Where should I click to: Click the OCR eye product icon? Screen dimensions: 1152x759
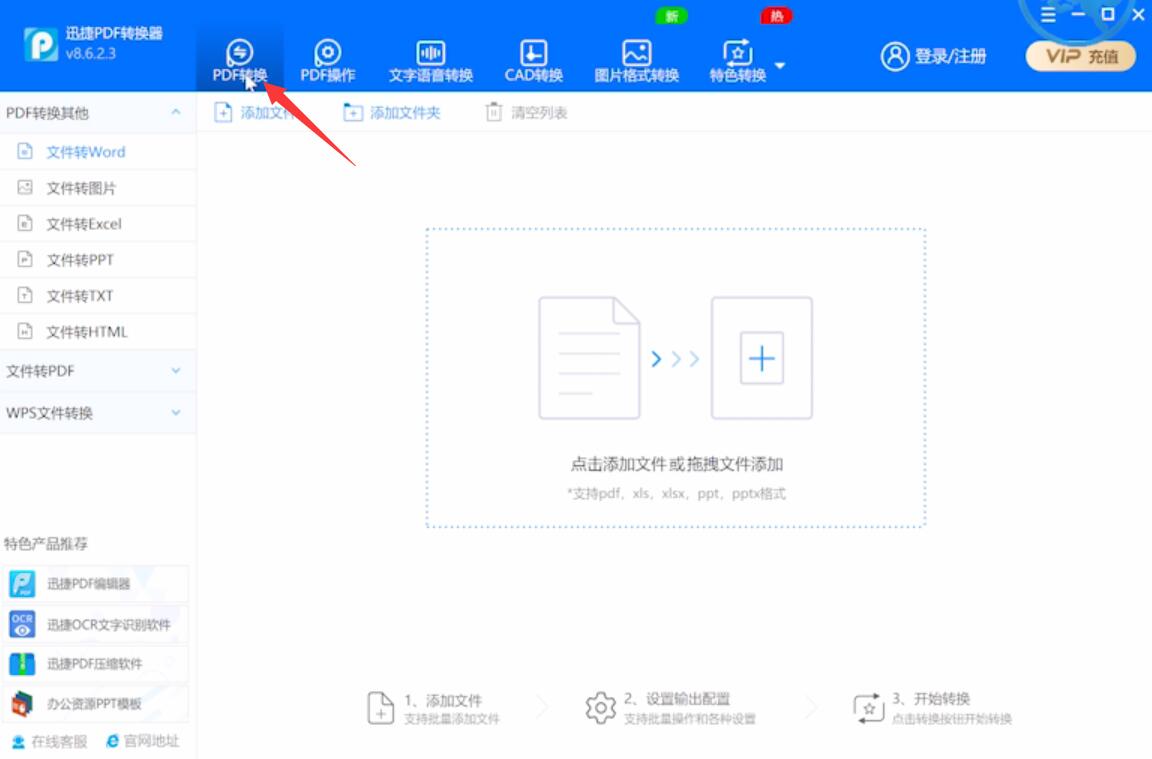pos(22,625)
